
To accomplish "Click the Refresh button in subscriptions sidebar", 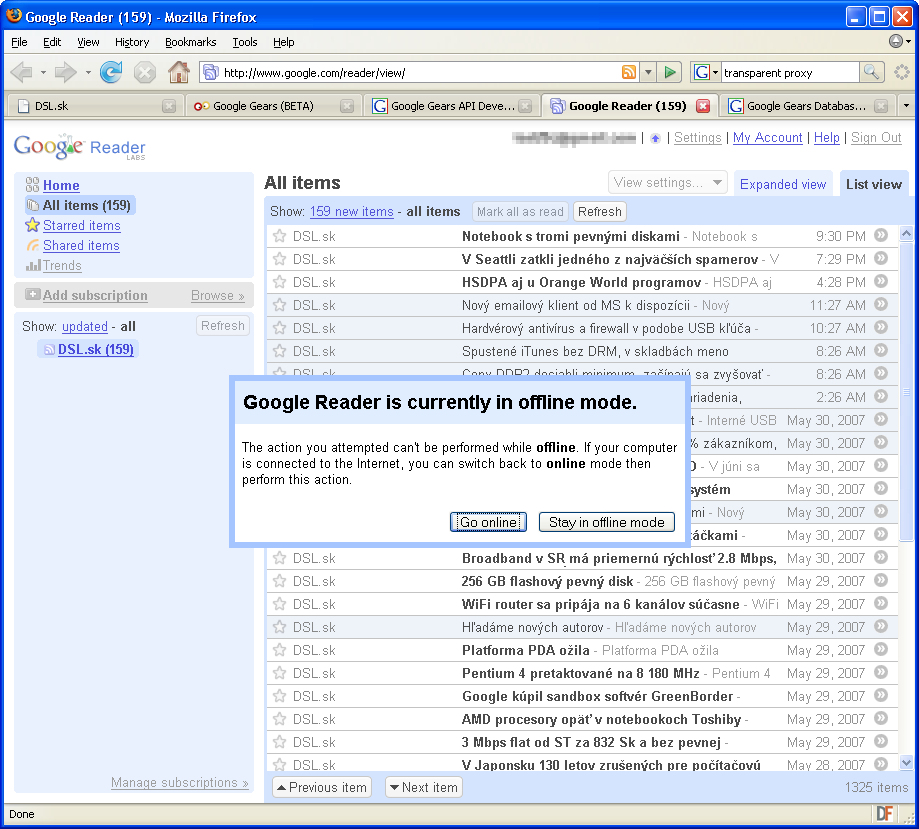I will [x=223, y=325].
